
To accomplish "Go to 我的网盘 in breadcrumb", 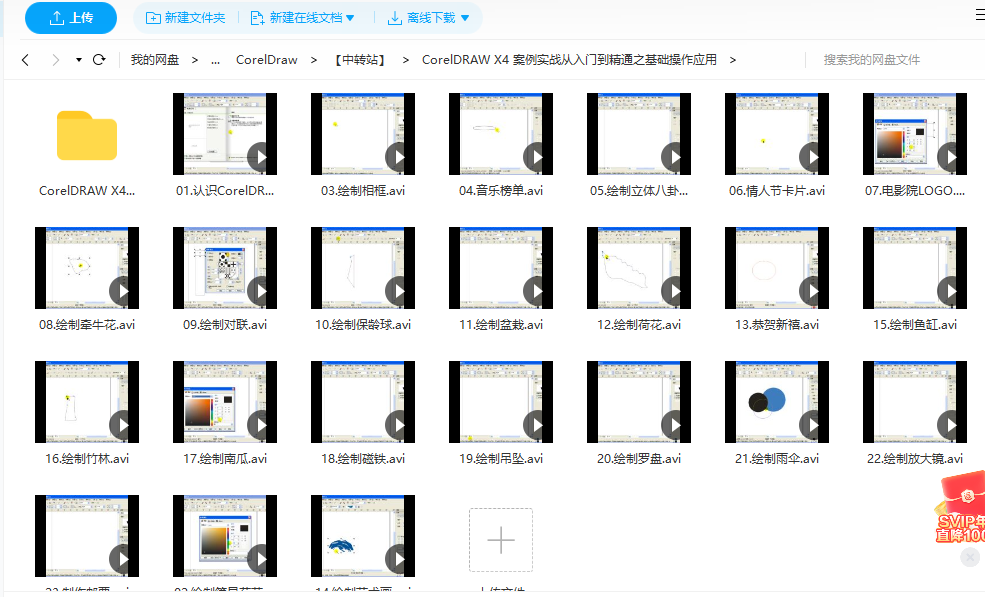I will (x=155, y=60).
